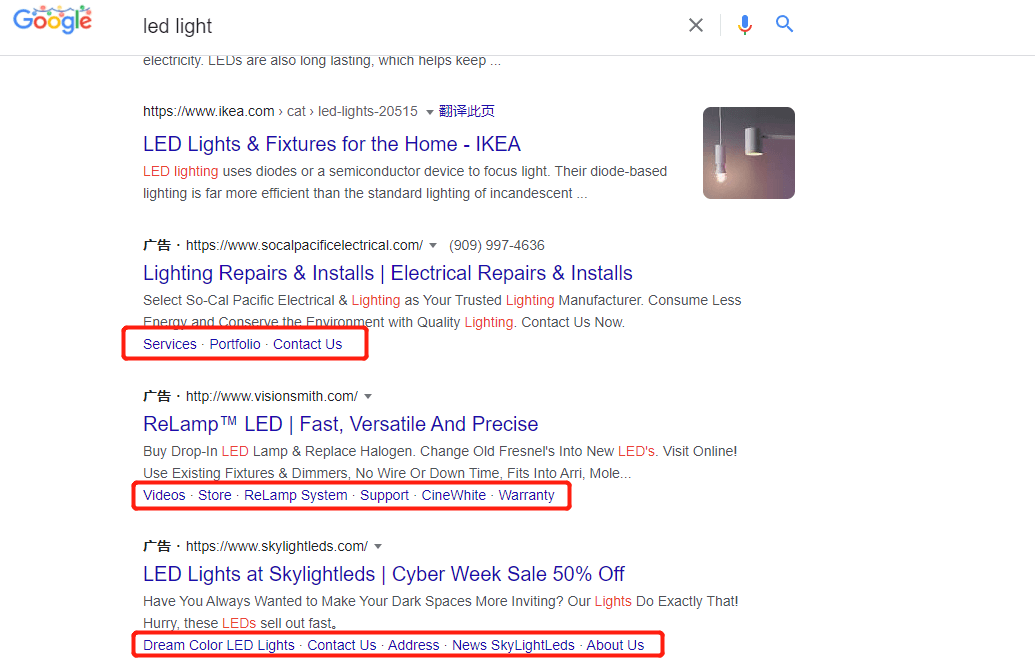Click the IKEA lamp thumbnail image
Screen dimensions: 1035x666
[x=748, y=153]
